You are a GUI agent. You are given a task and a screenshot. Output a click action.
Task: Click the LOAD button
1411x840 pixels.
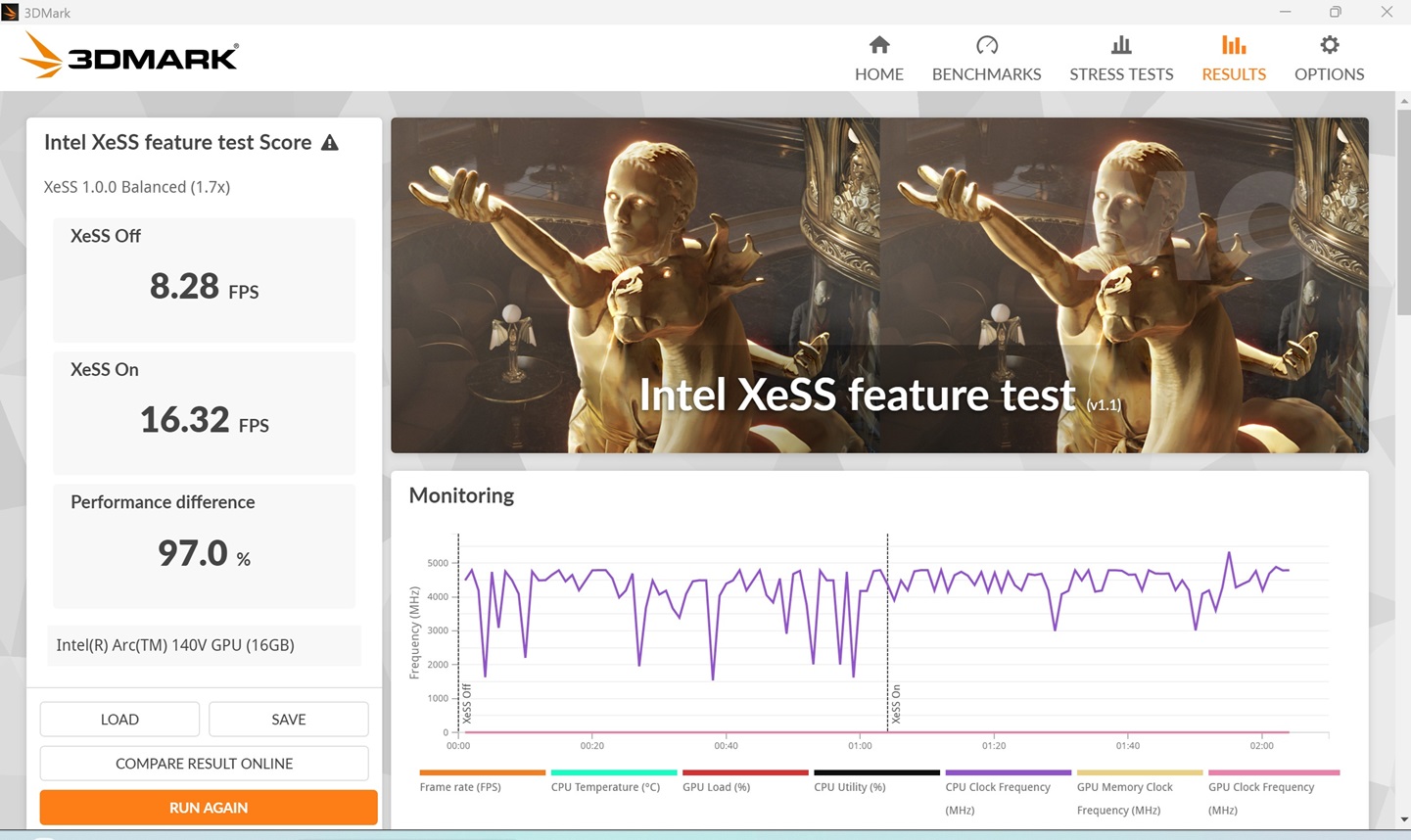tap(119, 720)
